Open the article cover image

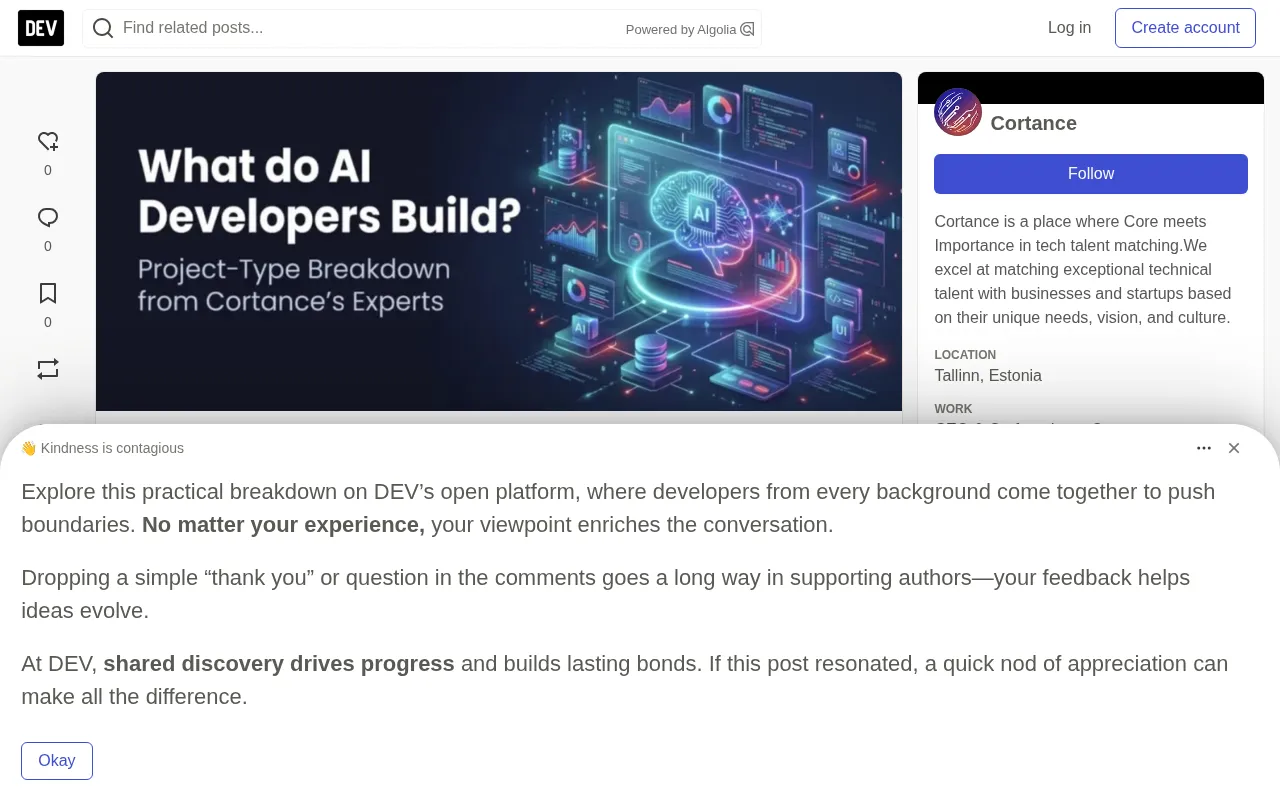tap(499, 241)
